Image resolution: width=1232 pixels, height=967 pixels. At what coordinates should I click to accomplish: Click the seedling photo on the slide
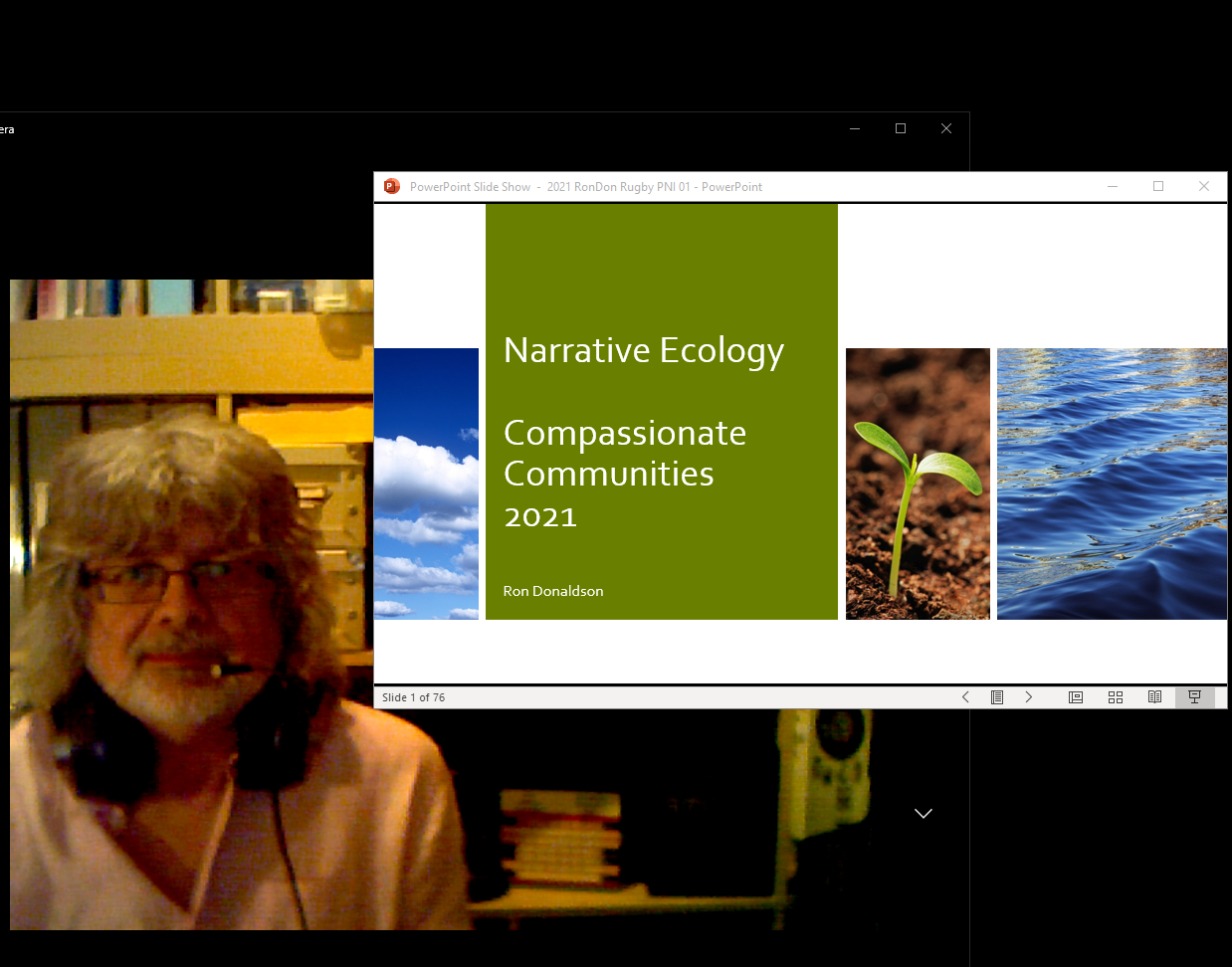pyautogui.click(x=918, y=483)
